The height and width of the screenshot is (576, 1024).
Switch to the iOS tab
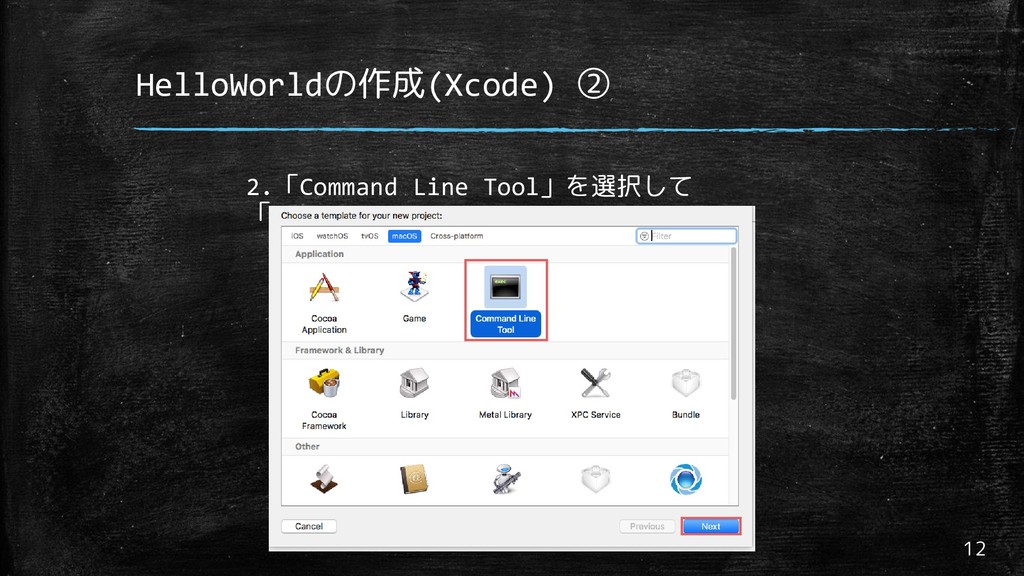(297, 236)
